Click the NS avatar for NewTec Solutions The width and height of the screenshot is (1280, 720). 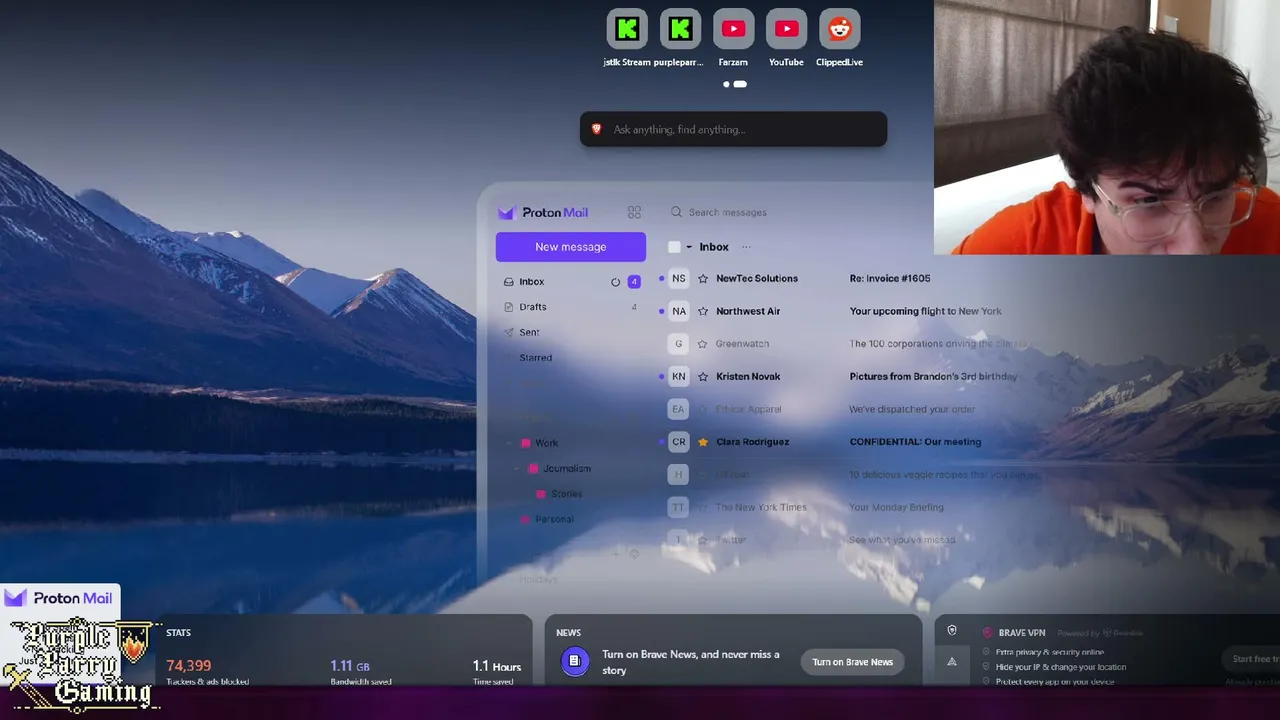click(679, 279)
